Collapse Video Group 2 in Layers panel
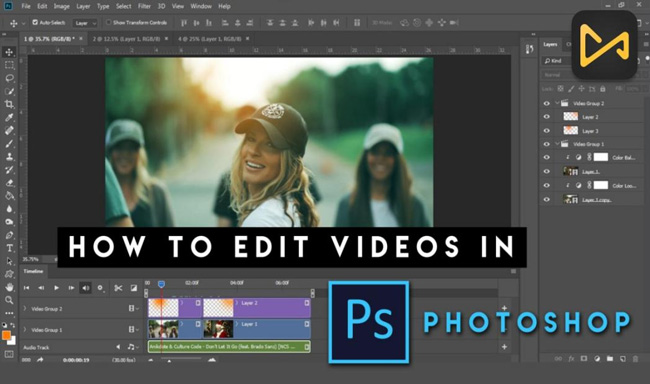 click(557, 103)
